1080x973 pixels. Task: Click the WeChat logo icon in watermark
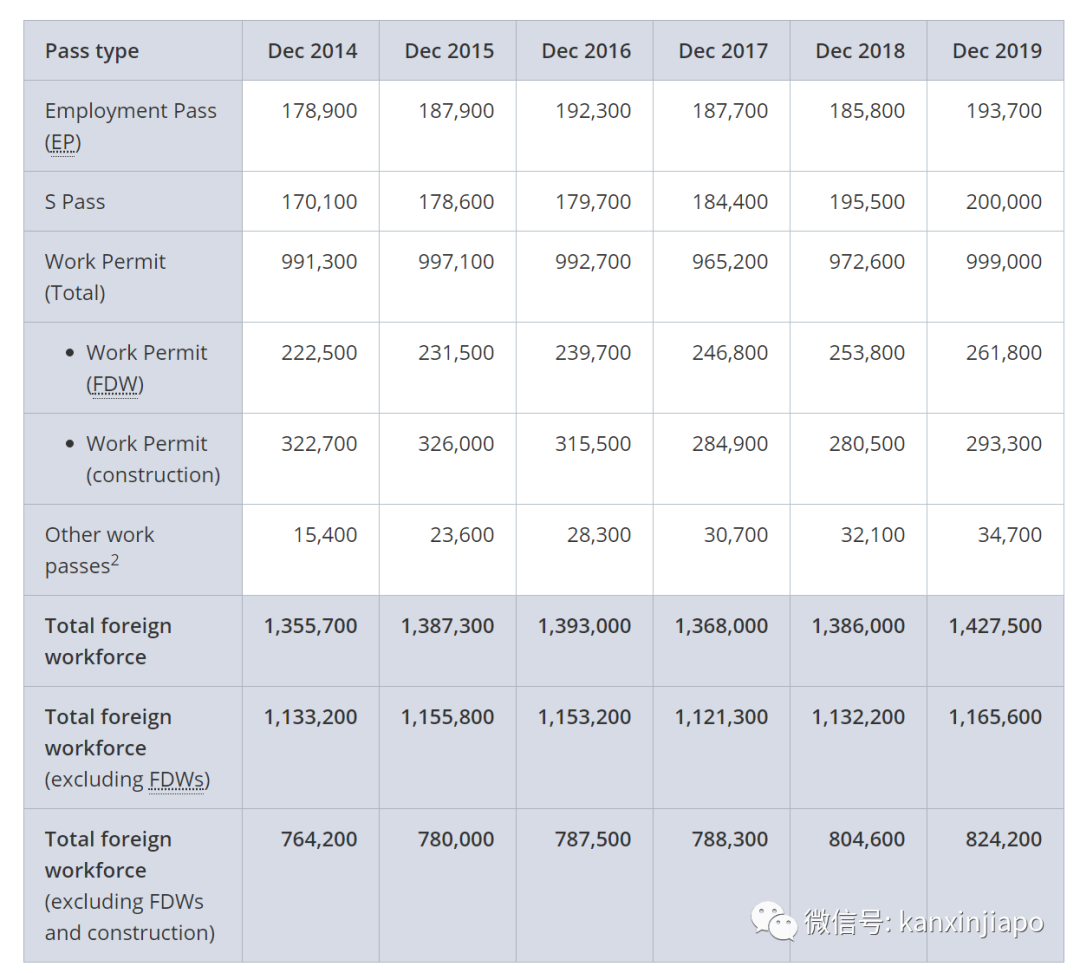tap(774, 921)
